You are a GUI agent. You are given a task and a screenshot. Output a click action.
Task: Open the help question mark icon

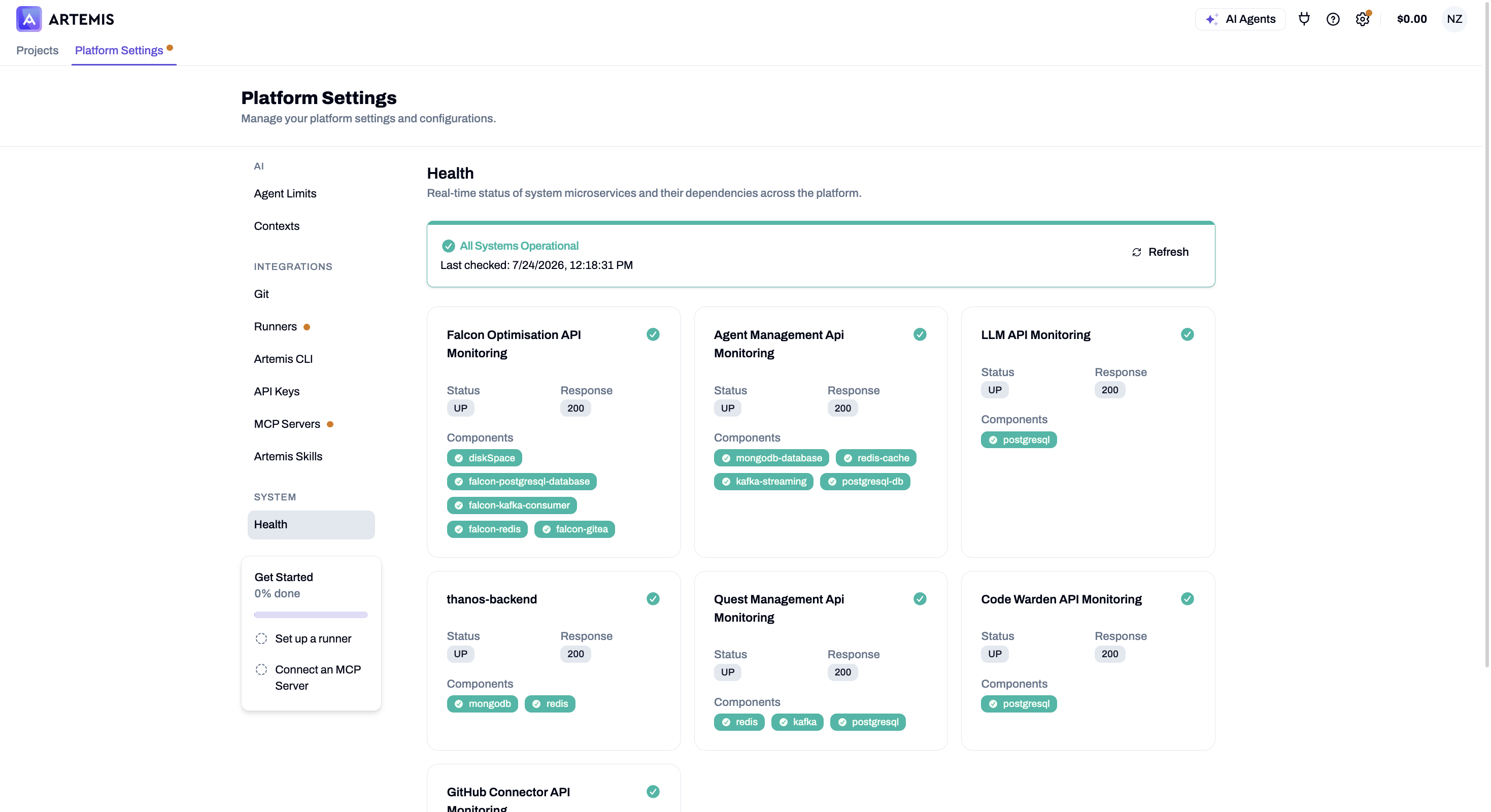[x=1333, y=19]
